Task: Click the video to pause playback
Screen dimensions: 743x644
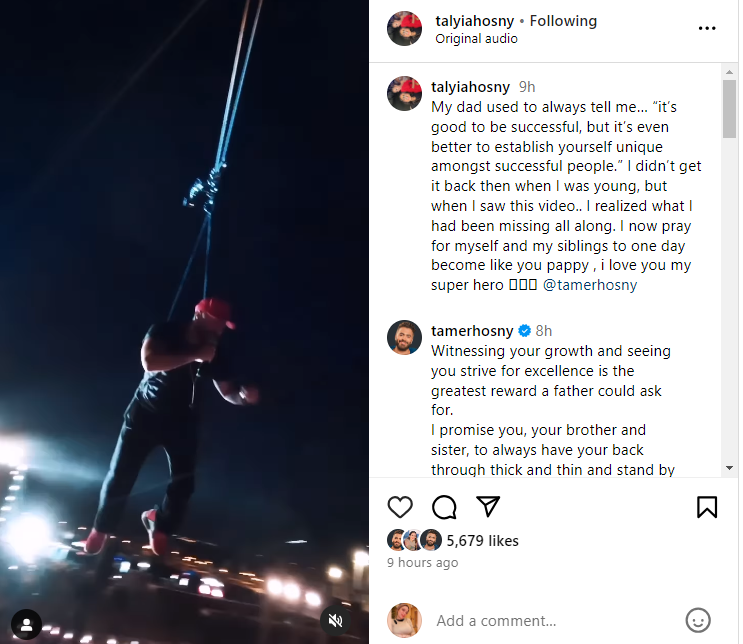Action: pyautogui.click(x=184, y=300)
